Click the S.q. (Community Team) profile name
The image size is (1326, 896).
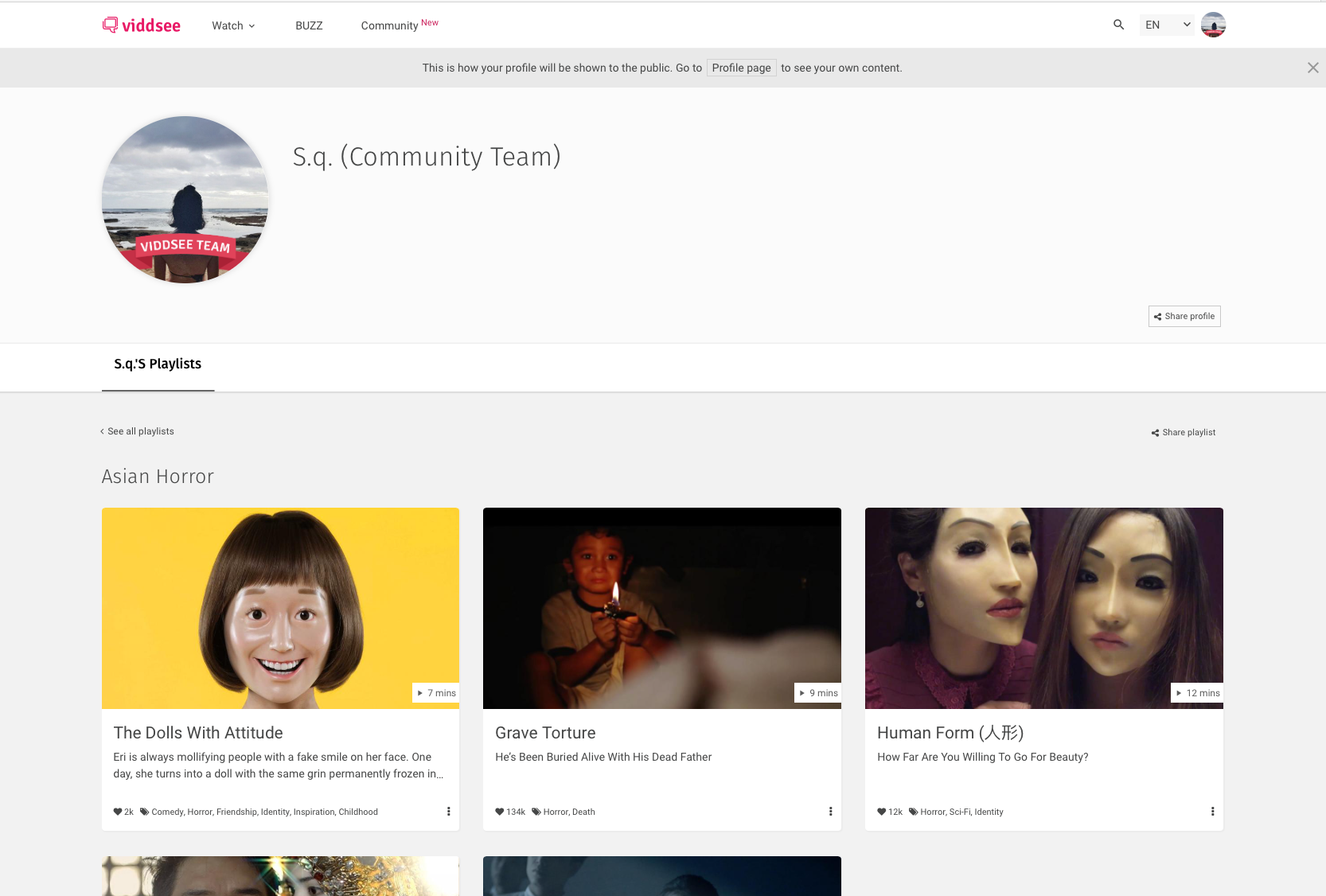[427, 157]
